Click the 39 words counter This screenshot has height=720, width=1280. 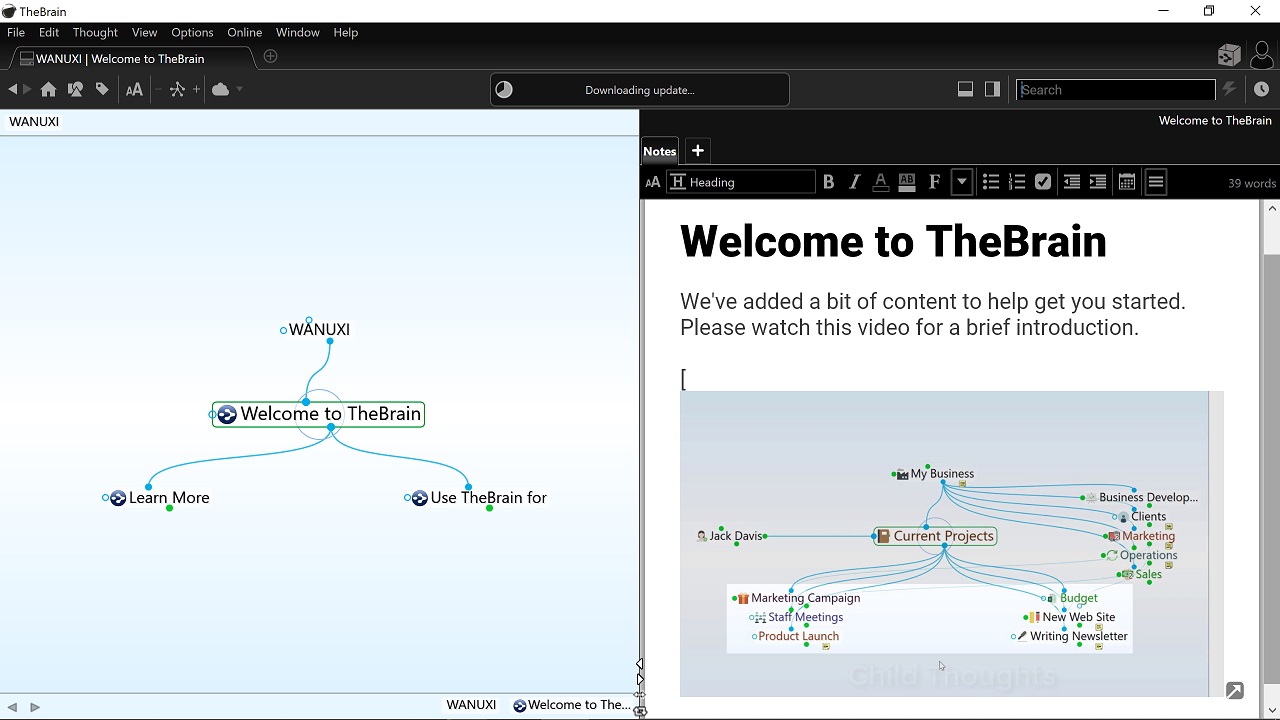coord(1252,184)
